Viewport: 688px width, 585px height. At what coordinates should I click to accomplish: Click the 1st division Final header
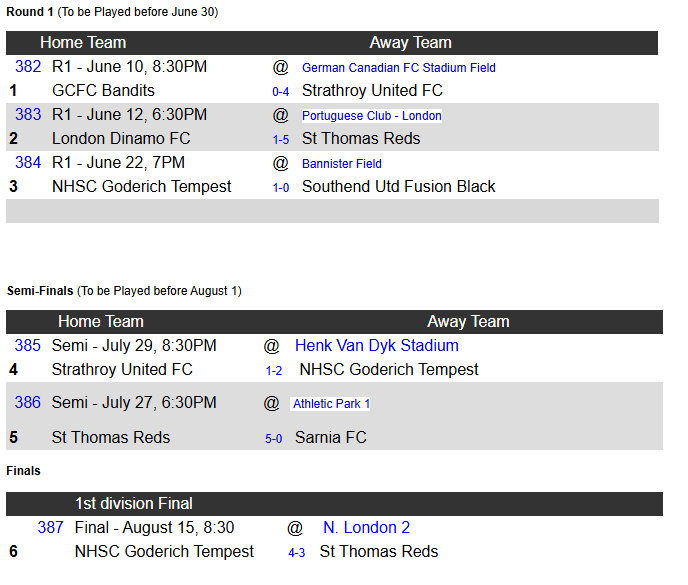pos(134,504)
